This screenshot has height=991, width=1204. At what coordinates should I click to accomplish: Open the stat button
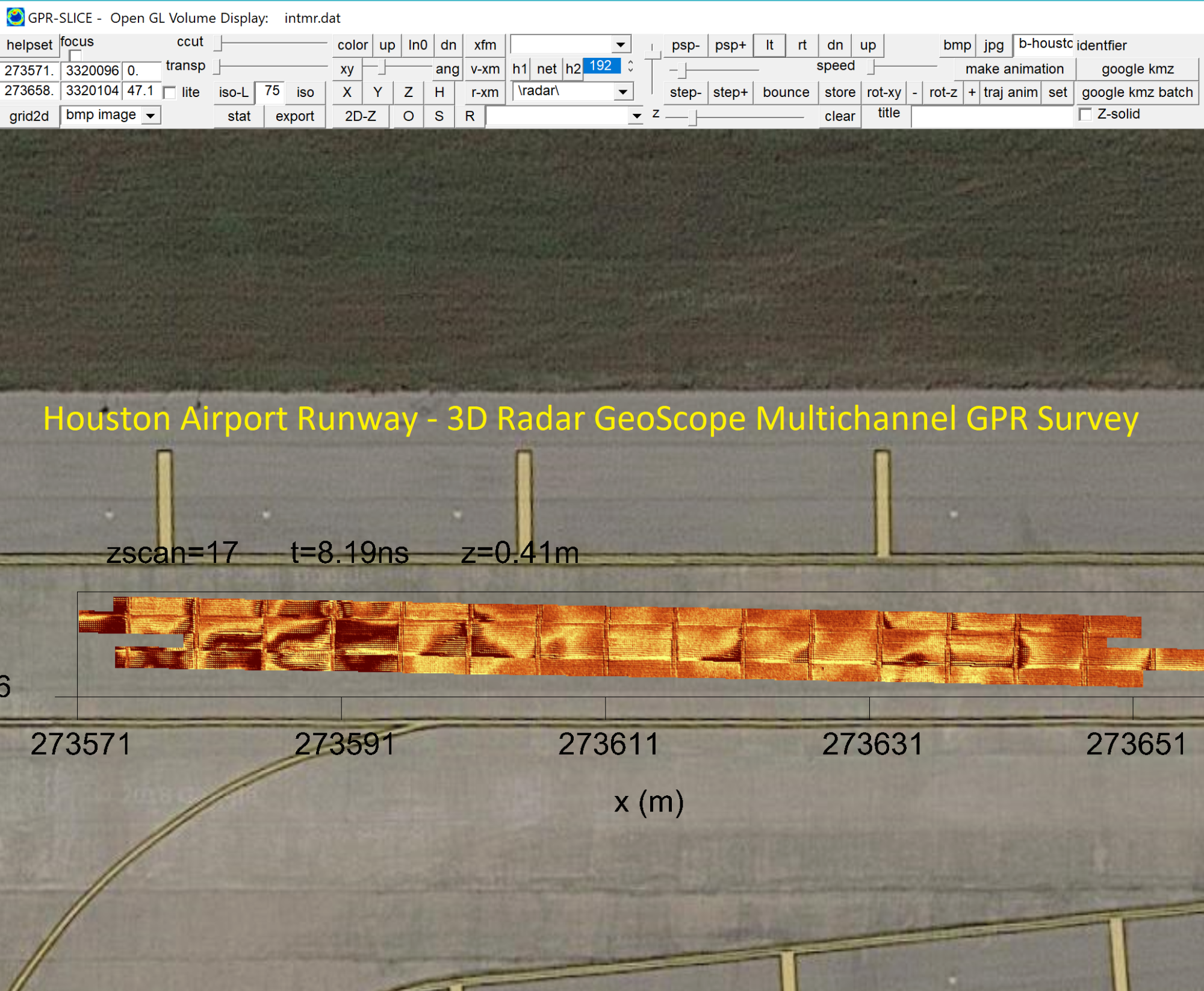(239, 116)
